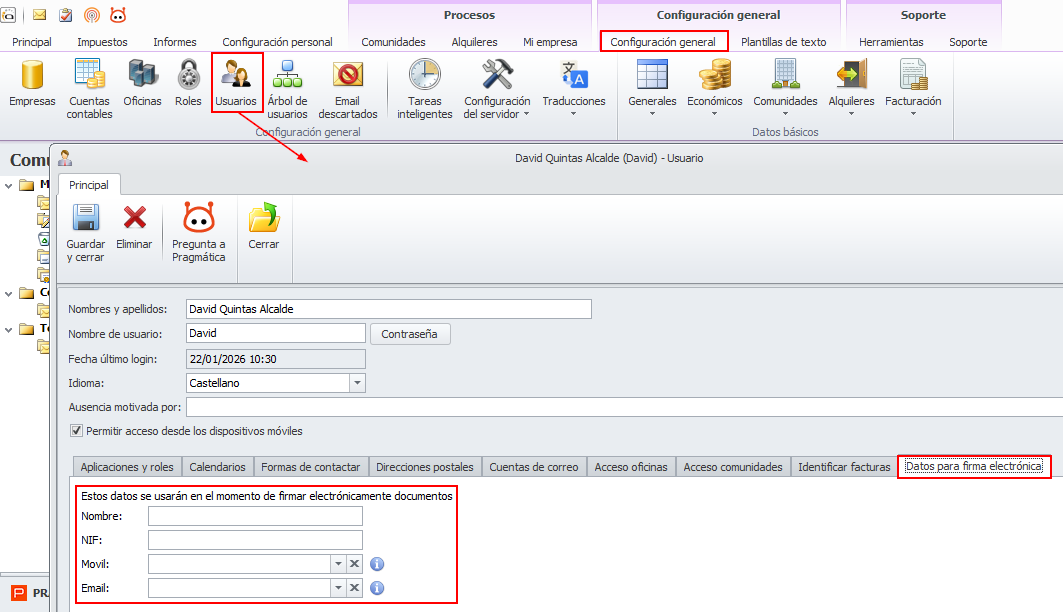This screenshot has width=1063, height=612.
Task: Open the Identificar facturas tab
Action: click(844, 467)
